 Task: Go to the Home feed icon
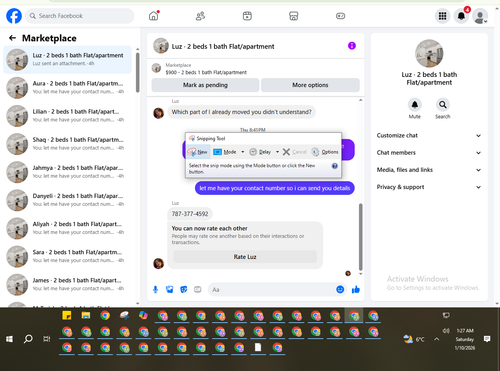(154, 16)
